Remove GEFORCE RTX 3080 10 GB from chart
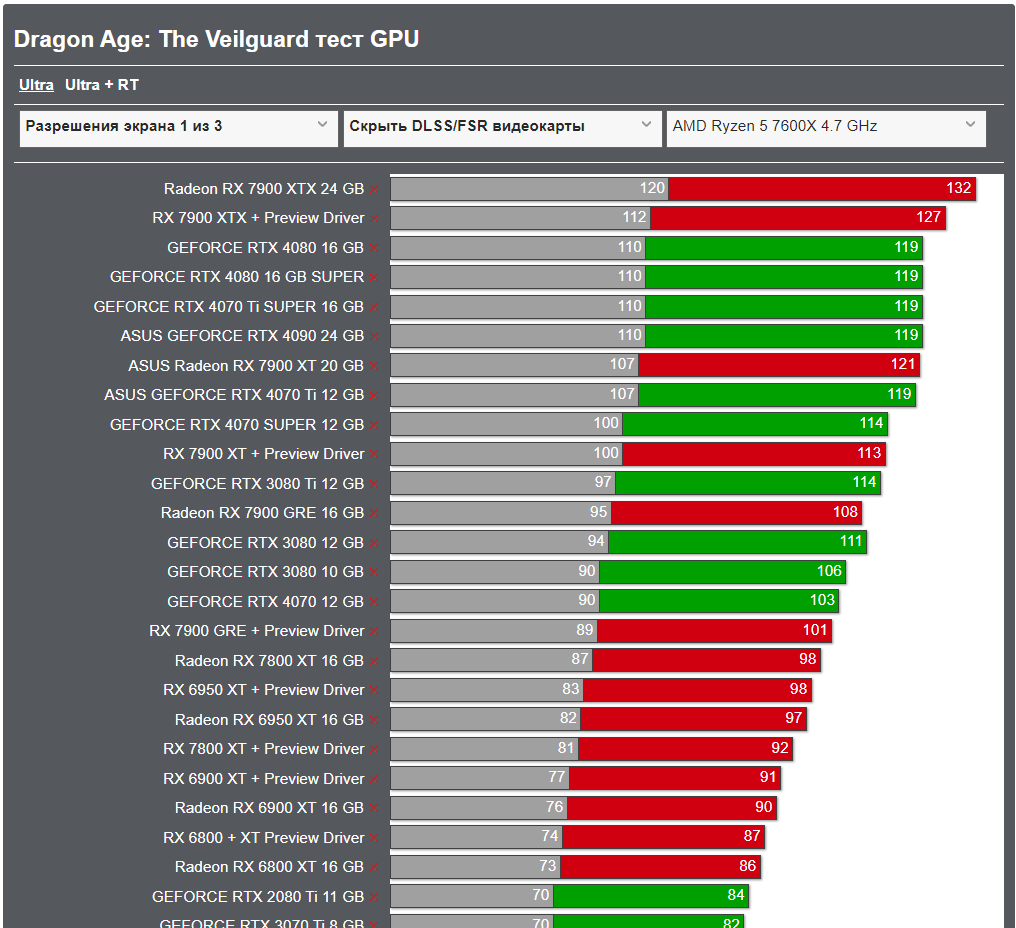 374,573
